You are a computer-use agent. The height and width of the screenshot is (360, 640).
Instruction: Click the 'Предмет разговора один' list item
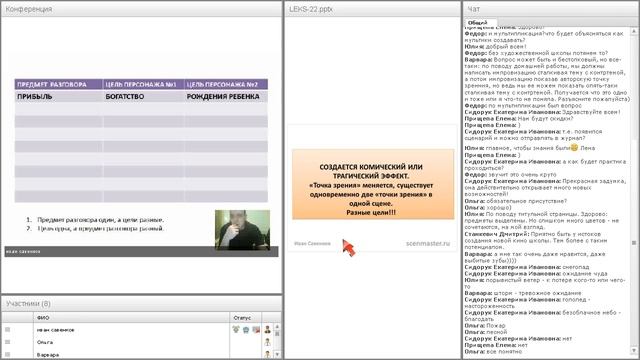pyautogui.click(x=100, y=220)
